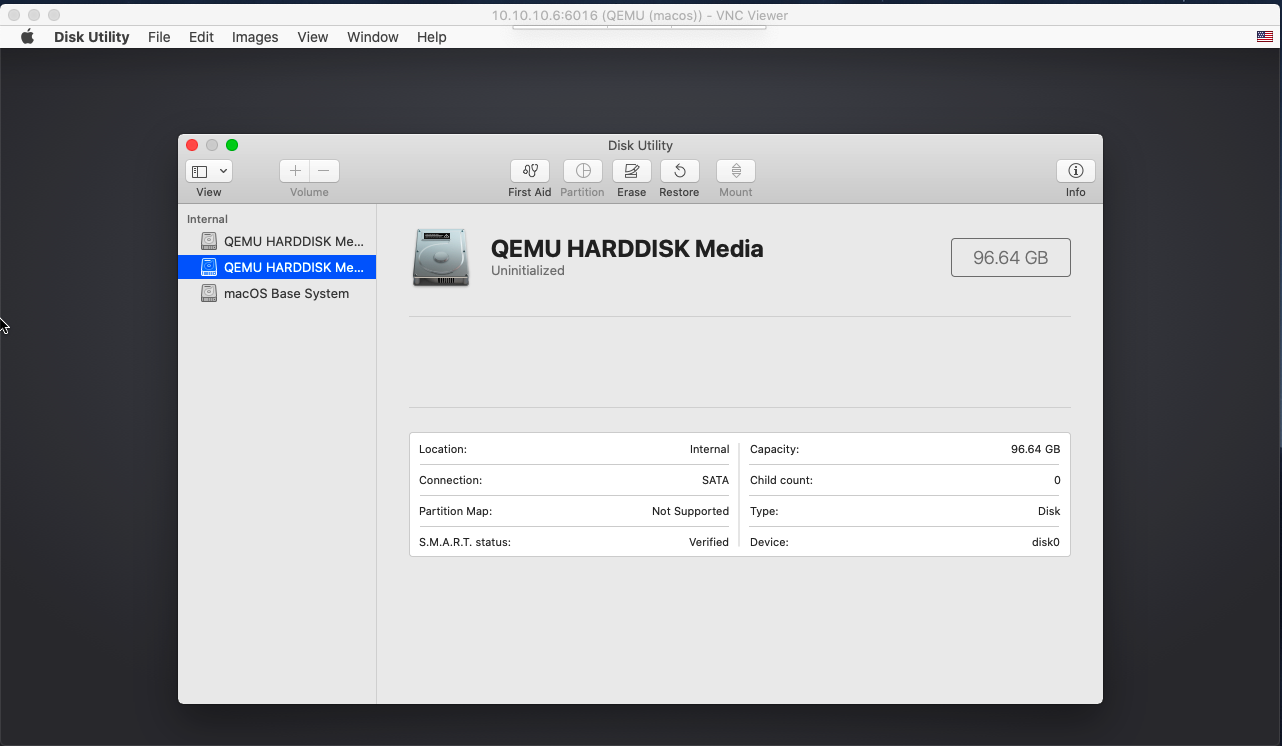Click the Partition pie icon

[582, 171]
